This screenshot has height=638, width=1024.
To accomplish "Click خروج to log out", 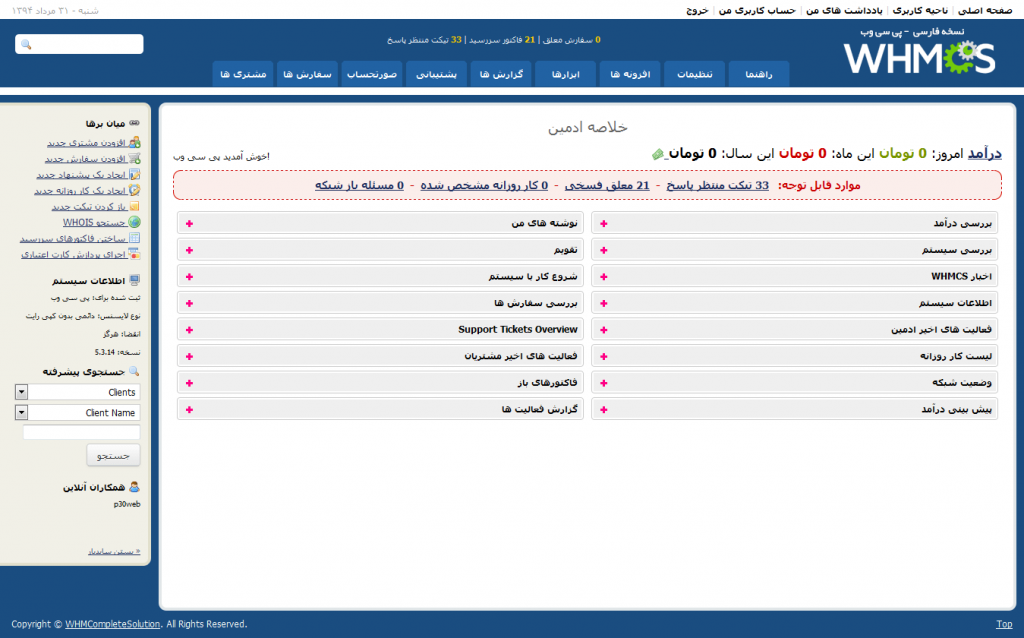I will click(x=697, y=10).
